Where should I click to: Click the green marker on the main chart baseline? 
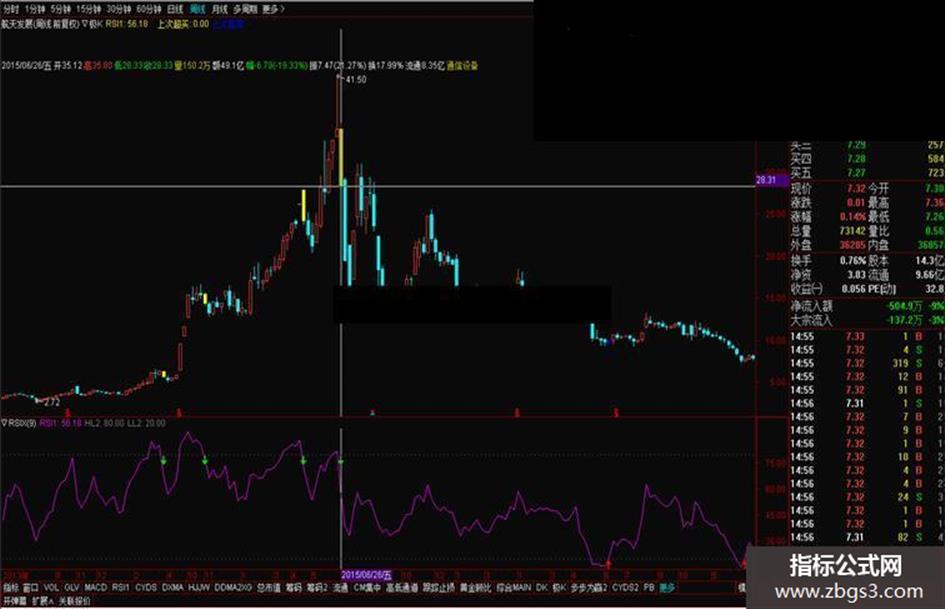pyautogui.click(x=372, y=413)
